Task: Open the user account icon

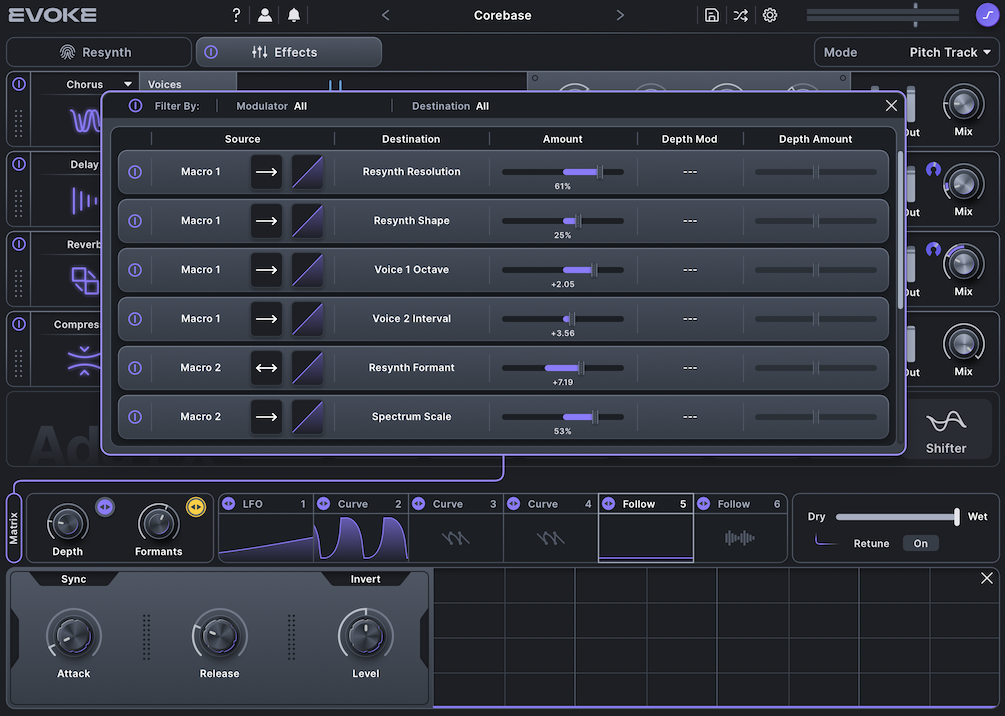Action: click(265, 15)
